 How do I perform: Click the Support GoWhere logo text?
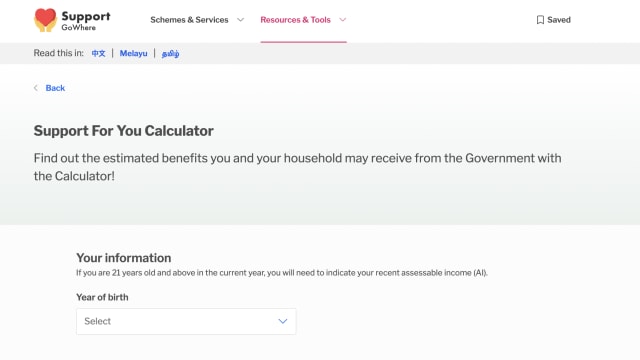[x=86, y=20]
